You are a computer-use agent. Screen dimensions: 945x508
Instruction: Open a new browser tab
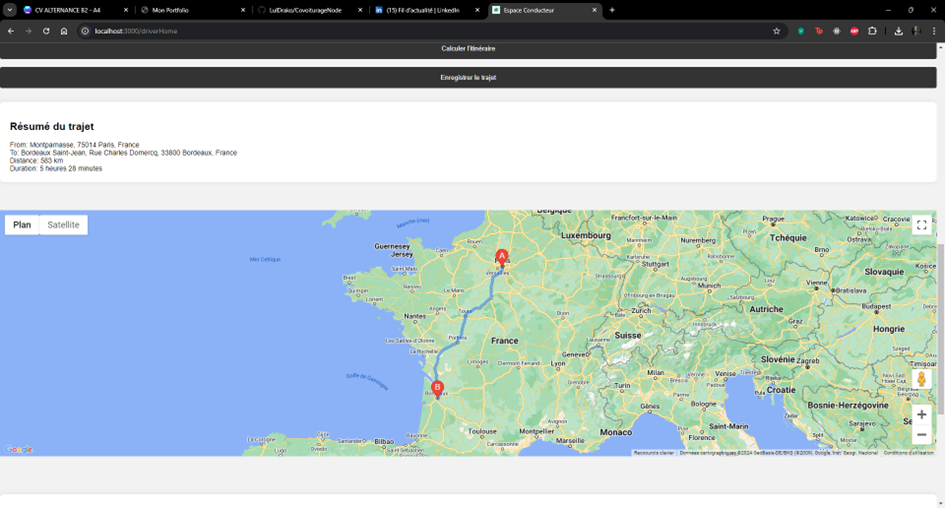click(x=612, y=10)
